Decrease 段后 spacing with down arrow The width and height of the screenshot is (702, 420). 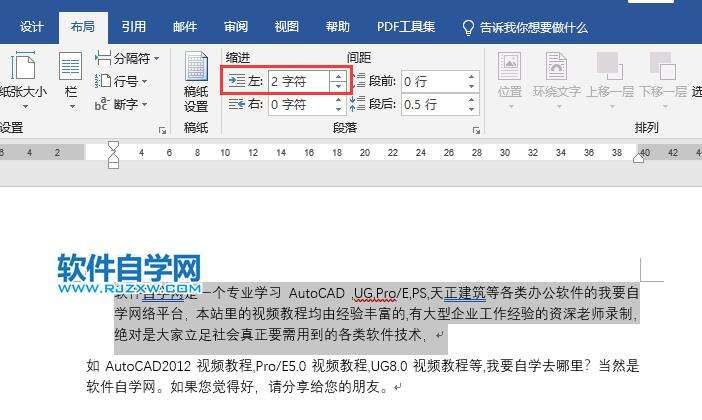pyautogui.click(x=471, y=109)
